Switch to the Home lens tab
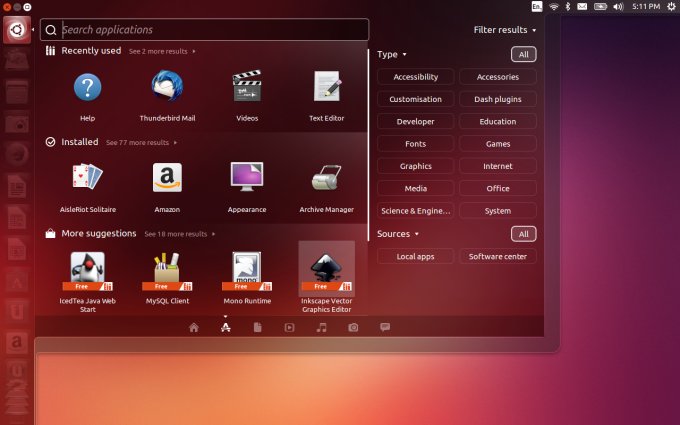 193,327
